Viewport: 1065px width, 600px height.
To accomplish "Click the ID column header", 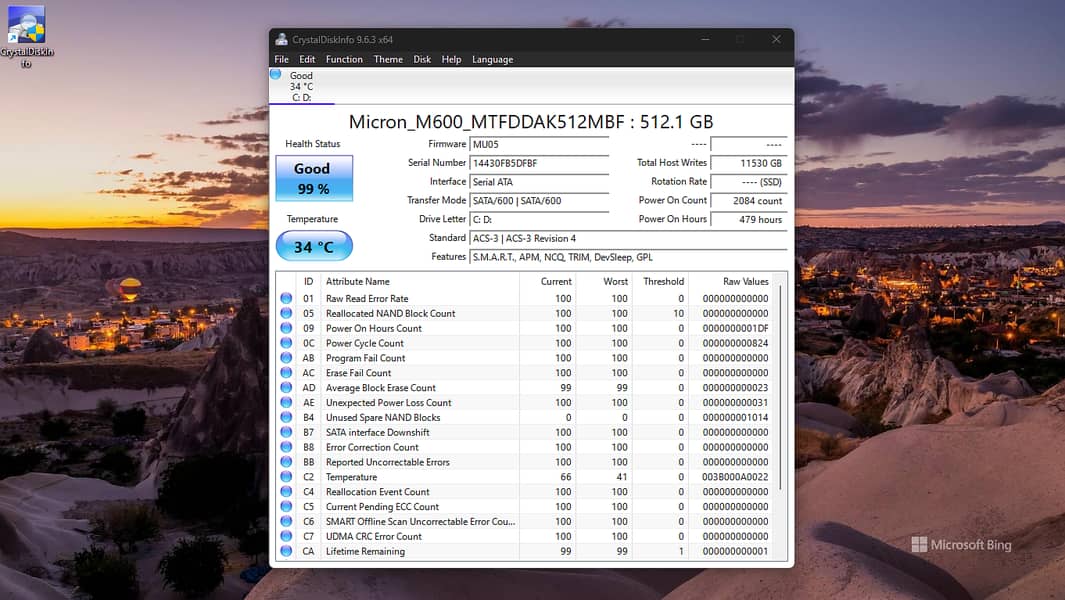I will click(x=308, y=281).
